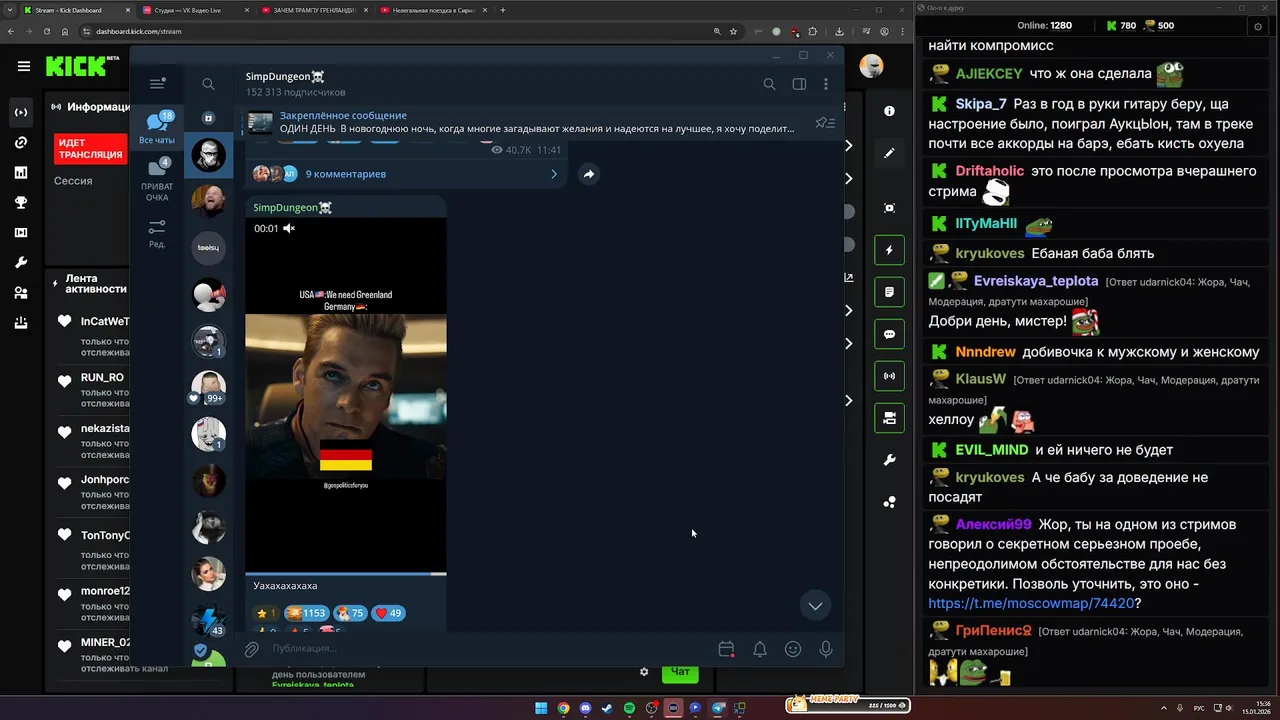Viewport: 1280px width, 720px height.
Task: Open scheduled messages calendar icon
Action: [x=726, y=649]
